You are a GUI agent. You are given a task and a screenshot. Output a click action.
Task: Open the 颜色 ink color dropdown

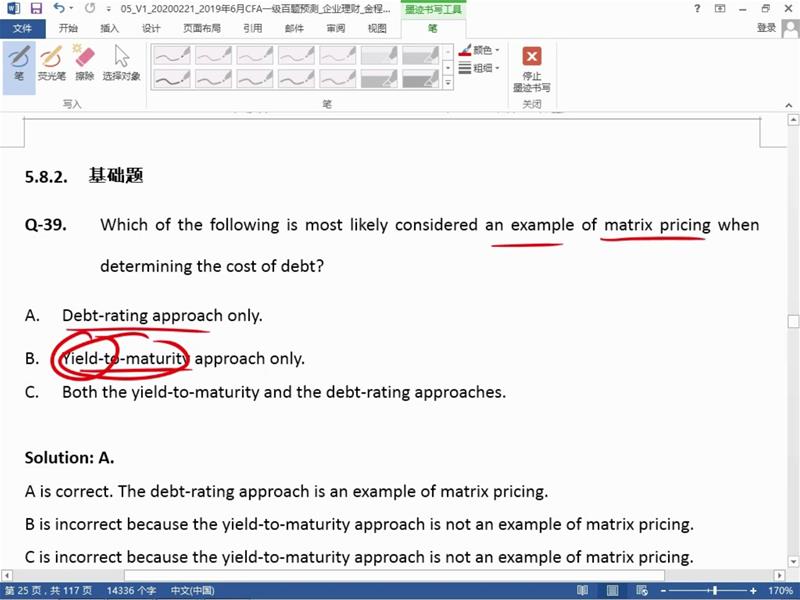[x=480, y=50]
